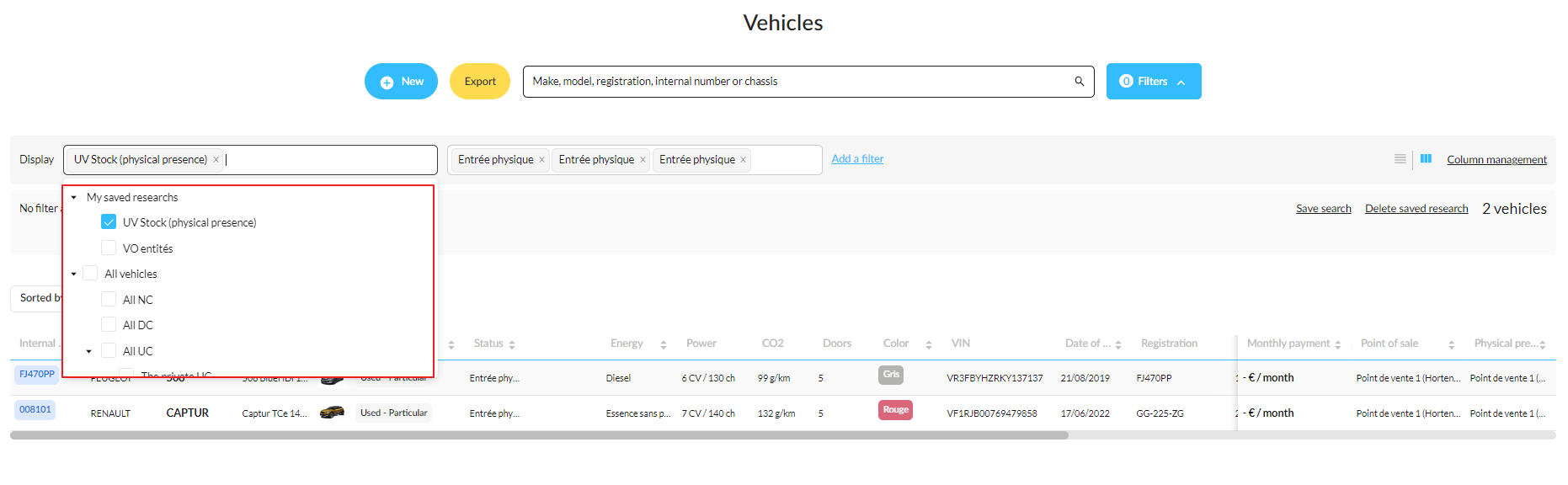Click the Entrée physique status filter box
The width and height of the screenshot is (1568, 485).
coord(635,160)
